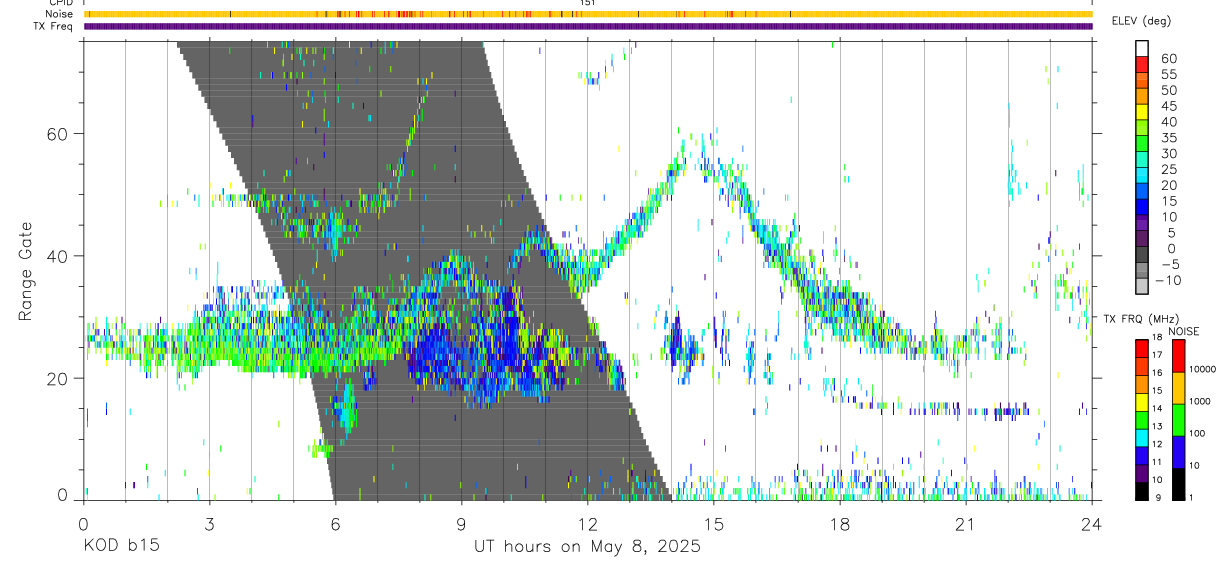Click the elevation colorbar label '45'

point(1167,106)
